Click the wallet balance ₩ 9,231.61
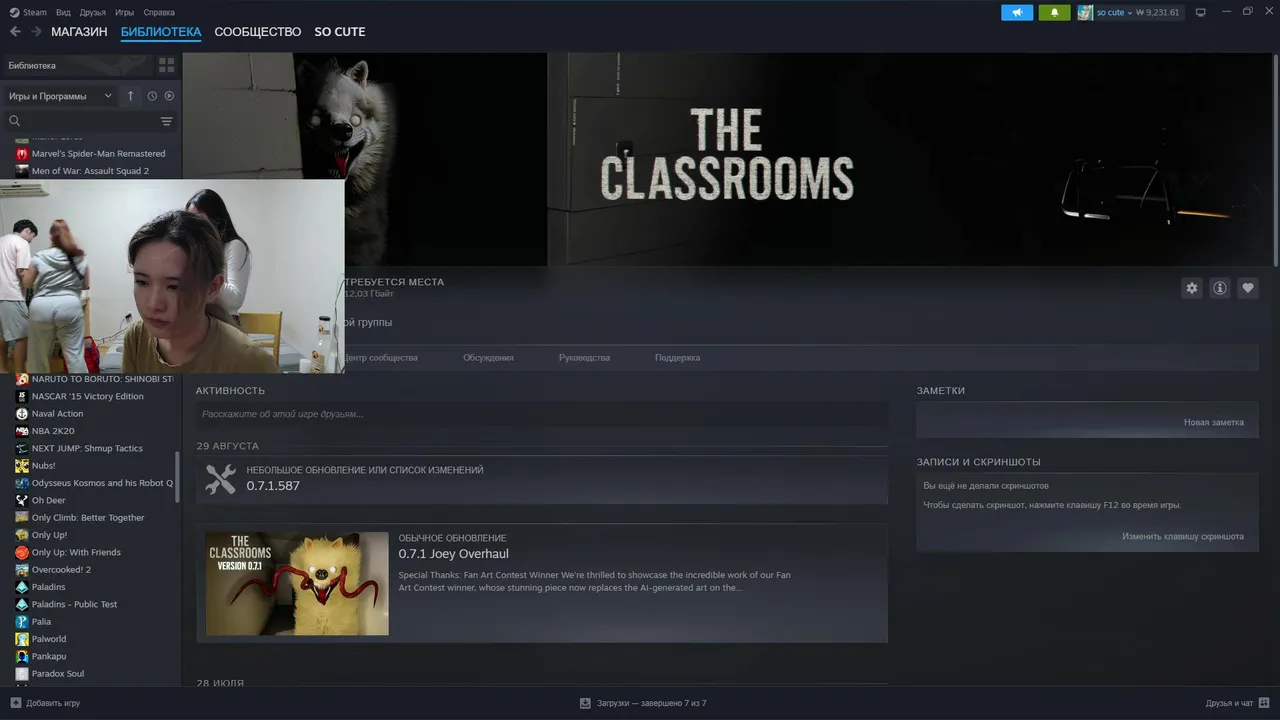Screen dimensions: 1280x720 pyautogui.click(x=1159, y=12)
